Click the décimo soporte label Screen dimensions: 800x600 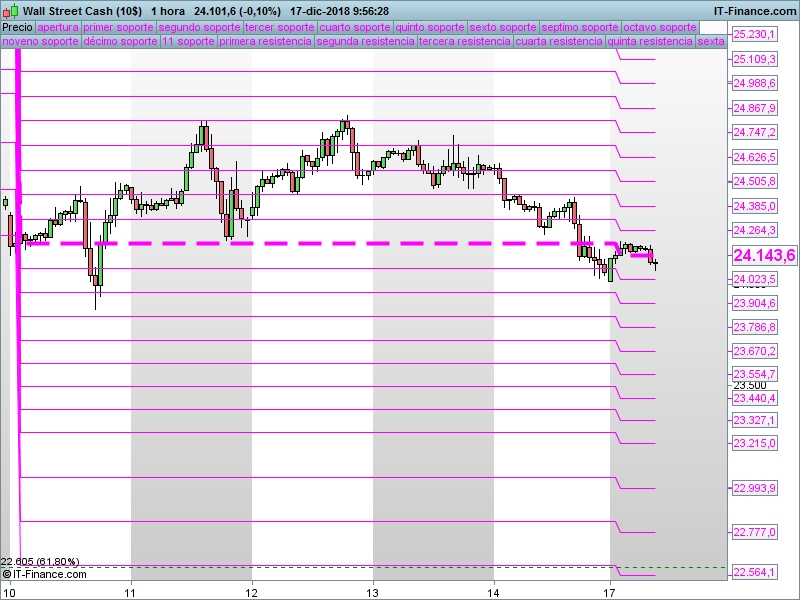pos(120,41)
